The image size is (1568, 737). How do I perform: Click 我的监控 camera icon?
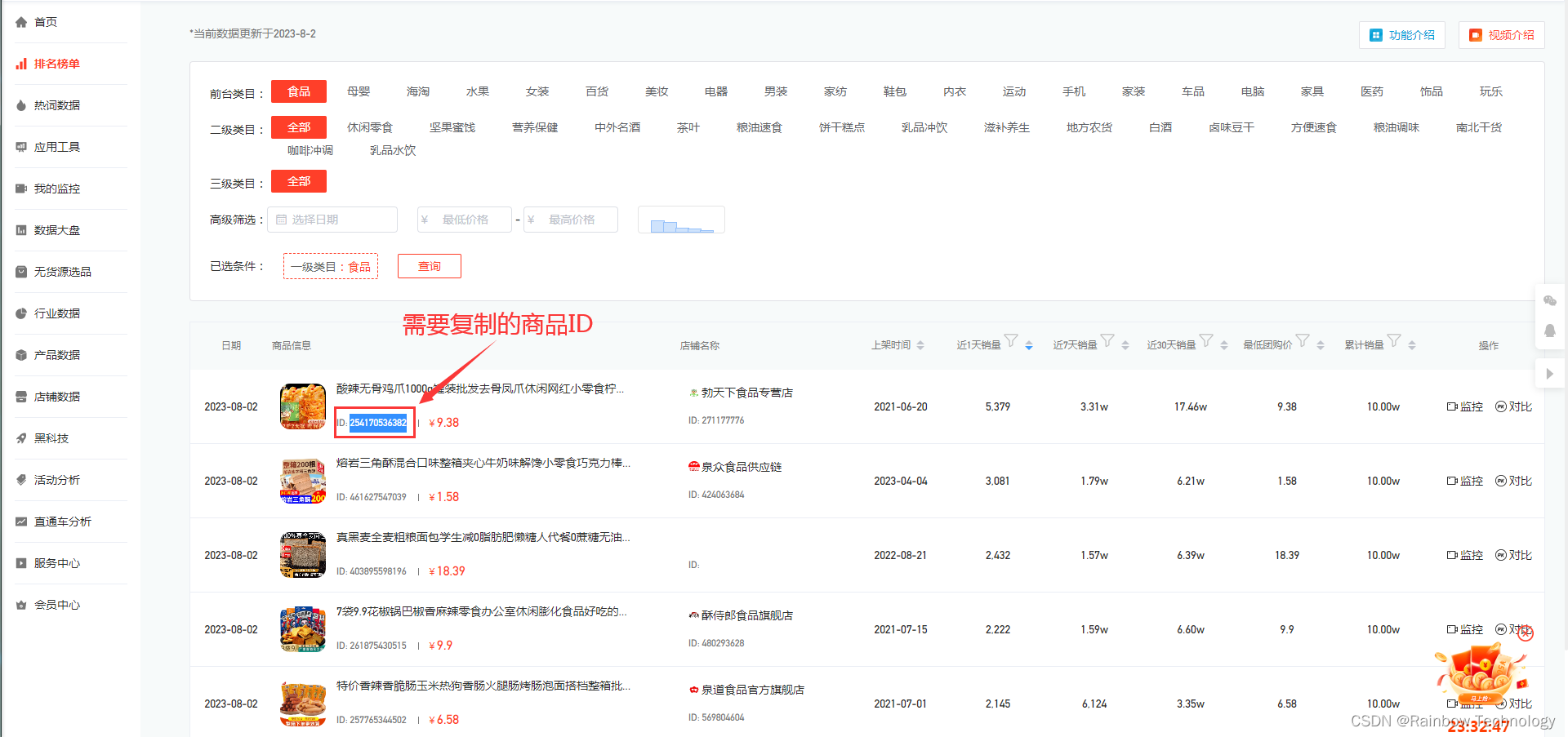(x=21, y=189)
